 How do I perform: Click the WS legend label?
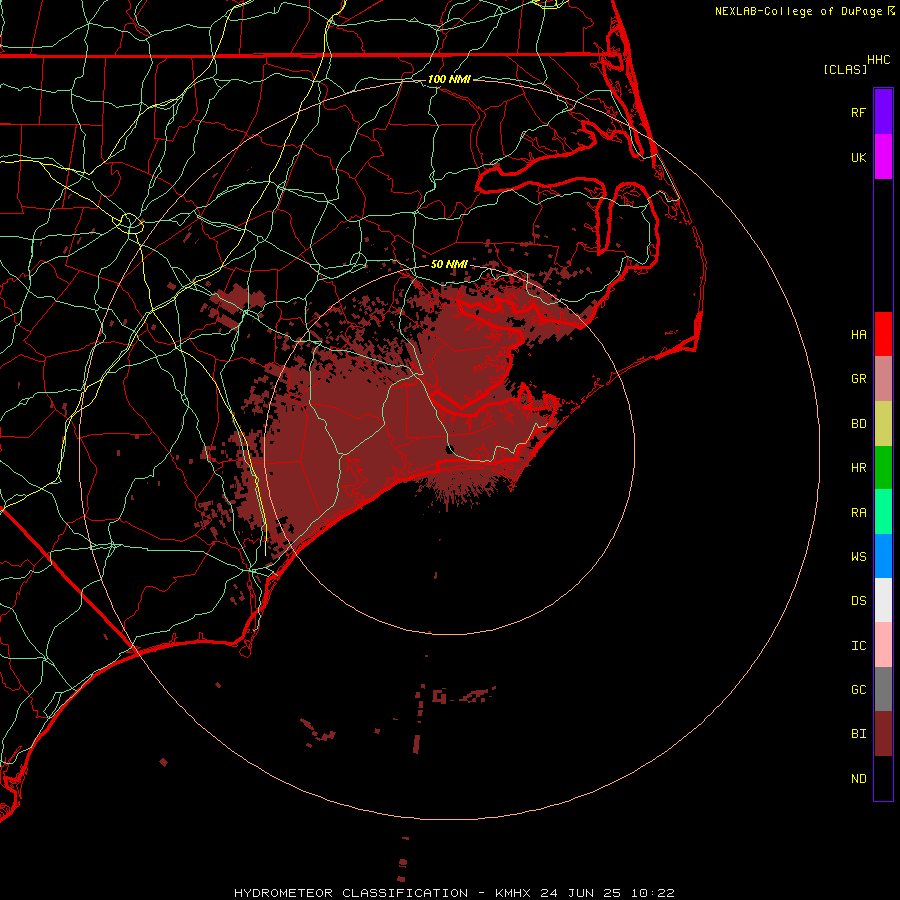tap(858, 557)
